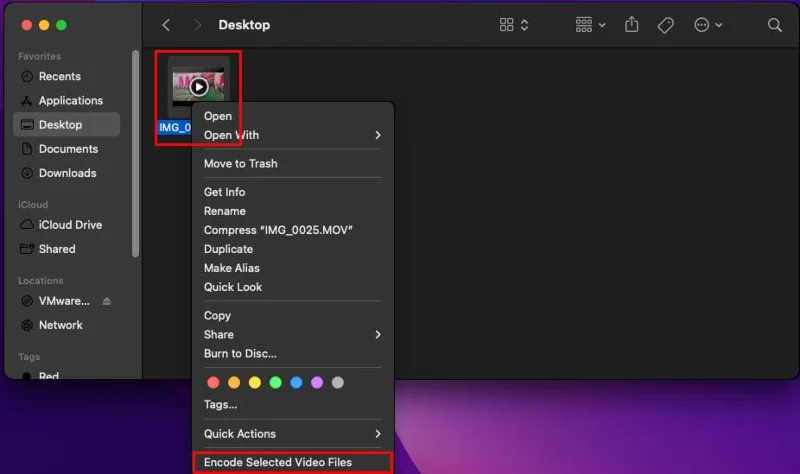Viewport: 800px width, 474px height.
Task: Choose Move to Trash
Action: point(292,164)
